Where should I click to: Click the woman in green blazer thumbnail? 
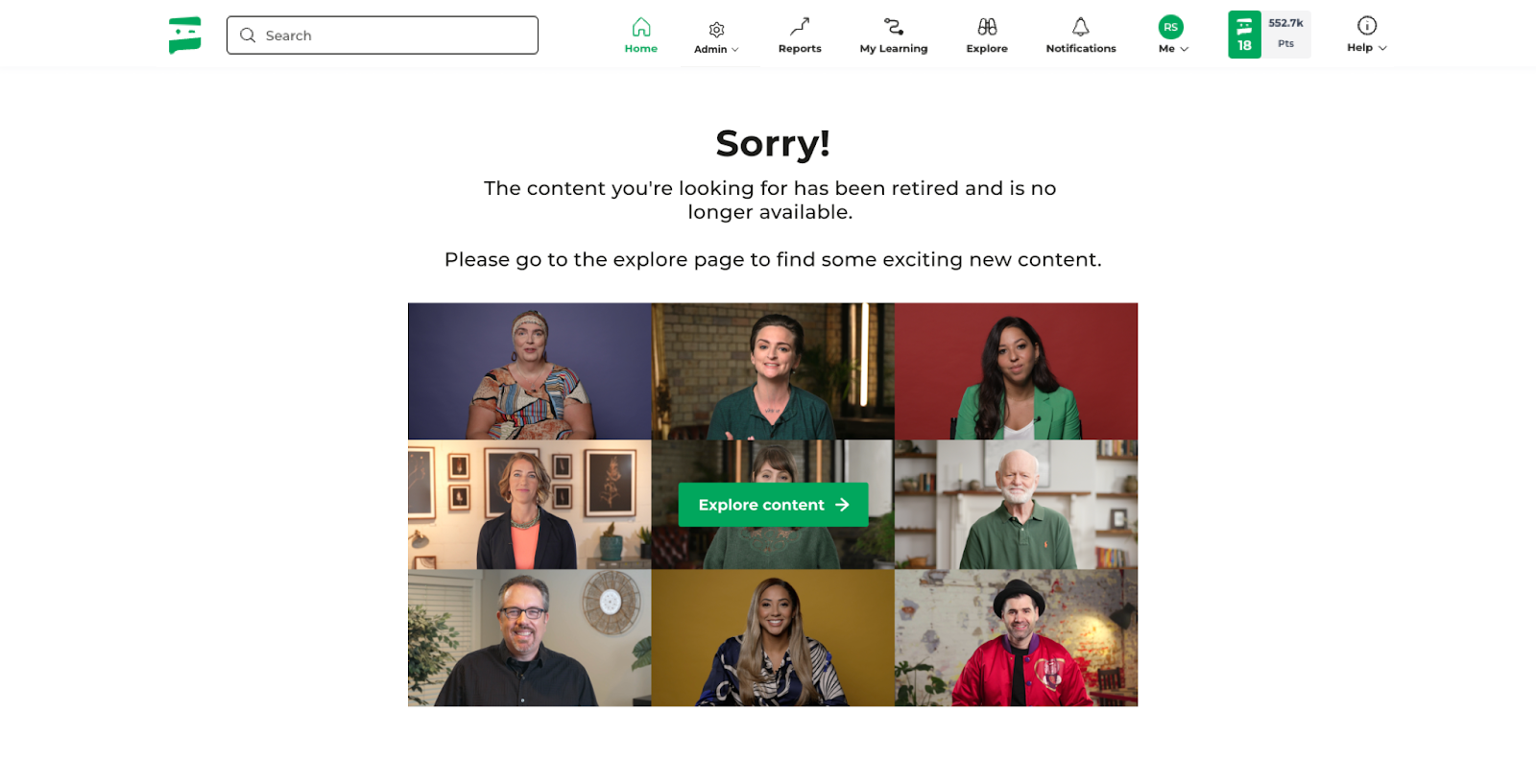click(x=1016, y=371)
